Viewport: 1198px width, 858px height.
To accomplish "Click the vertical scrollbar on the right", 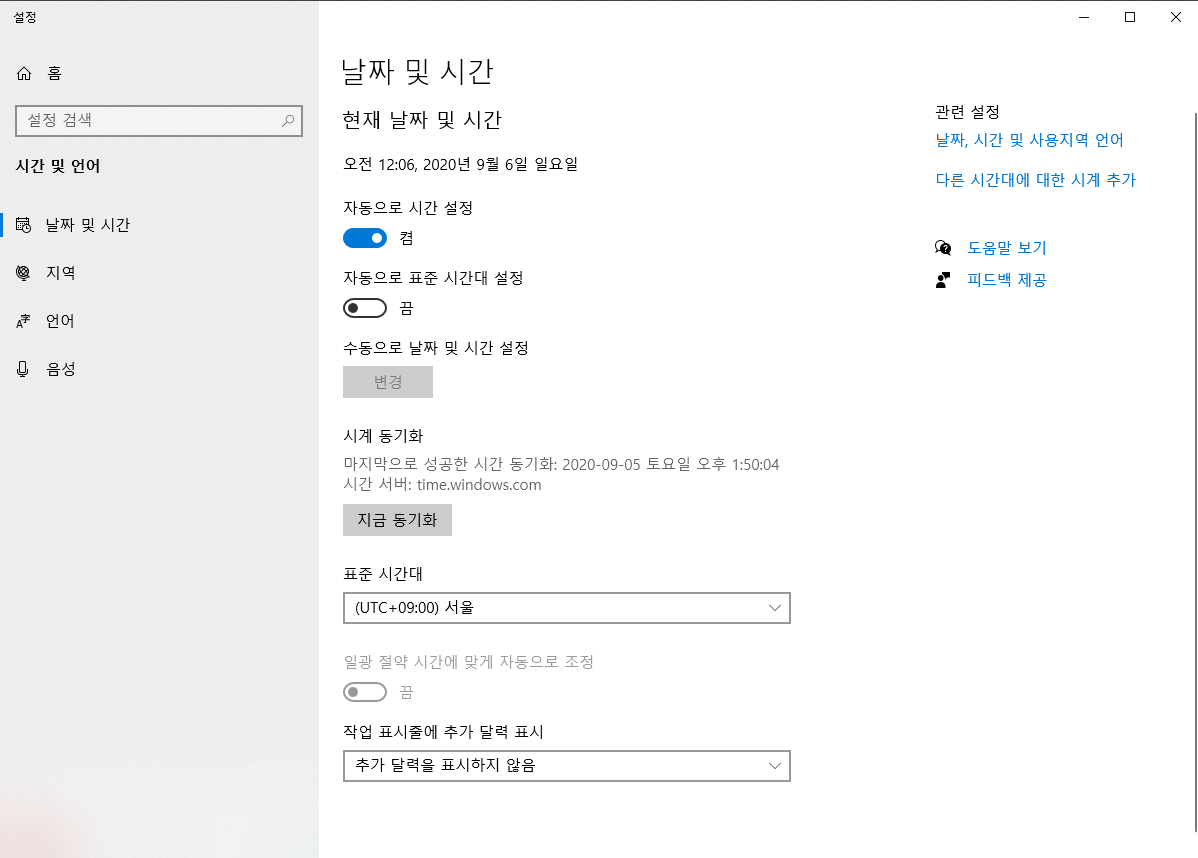I will (x=1195, y=470).
